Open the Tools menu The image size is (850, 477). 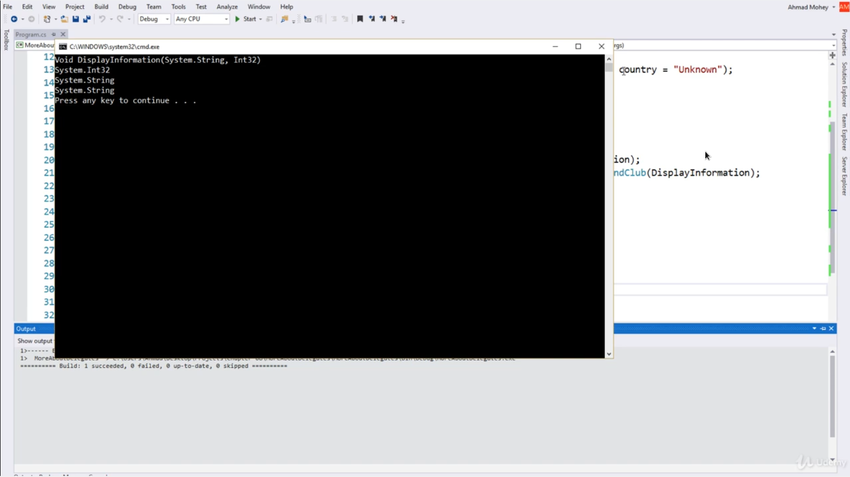178,7
